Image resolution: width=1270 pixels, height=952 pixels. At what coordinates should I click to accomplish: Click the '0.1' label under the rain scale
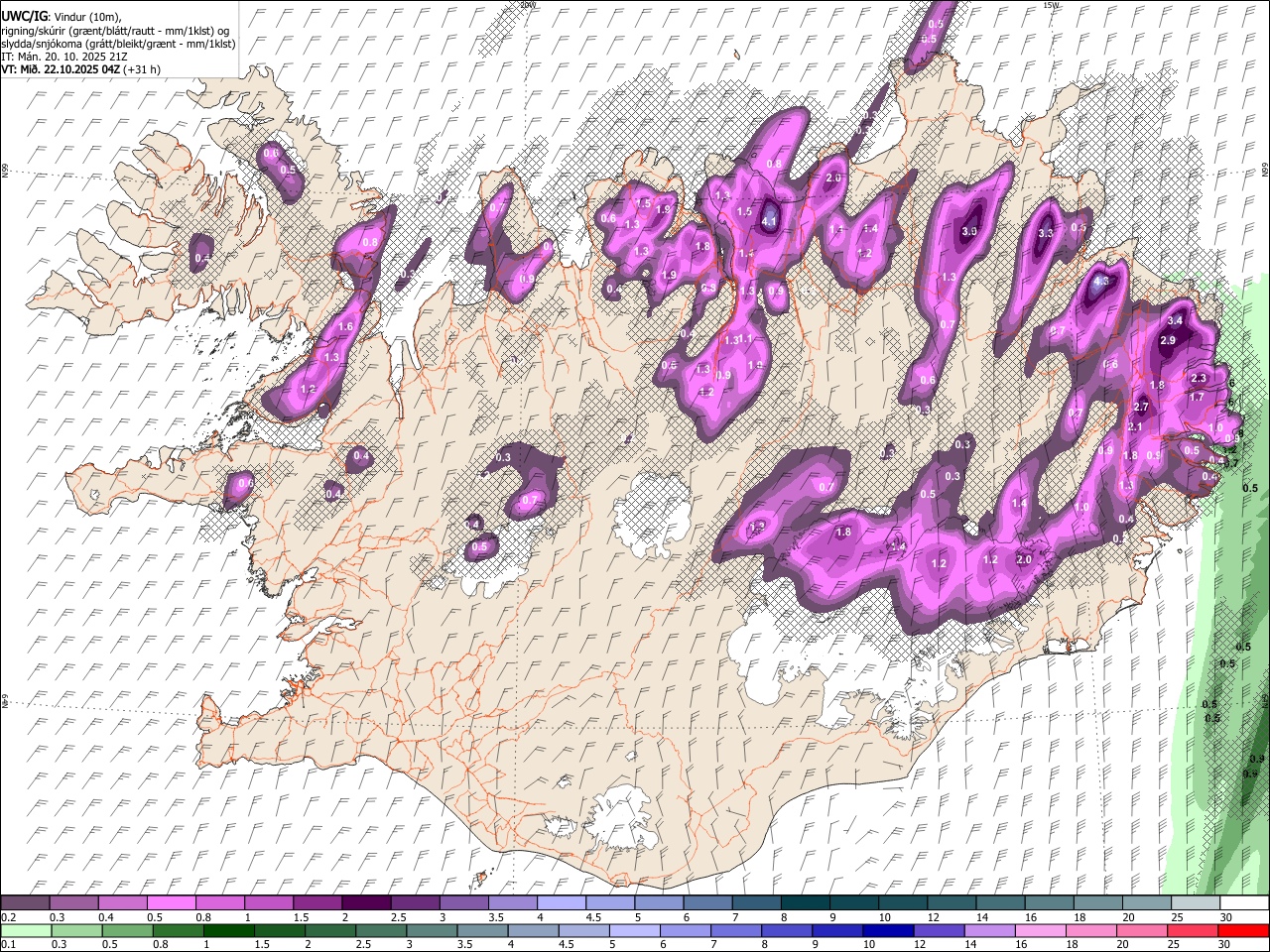tap(9, 944)
